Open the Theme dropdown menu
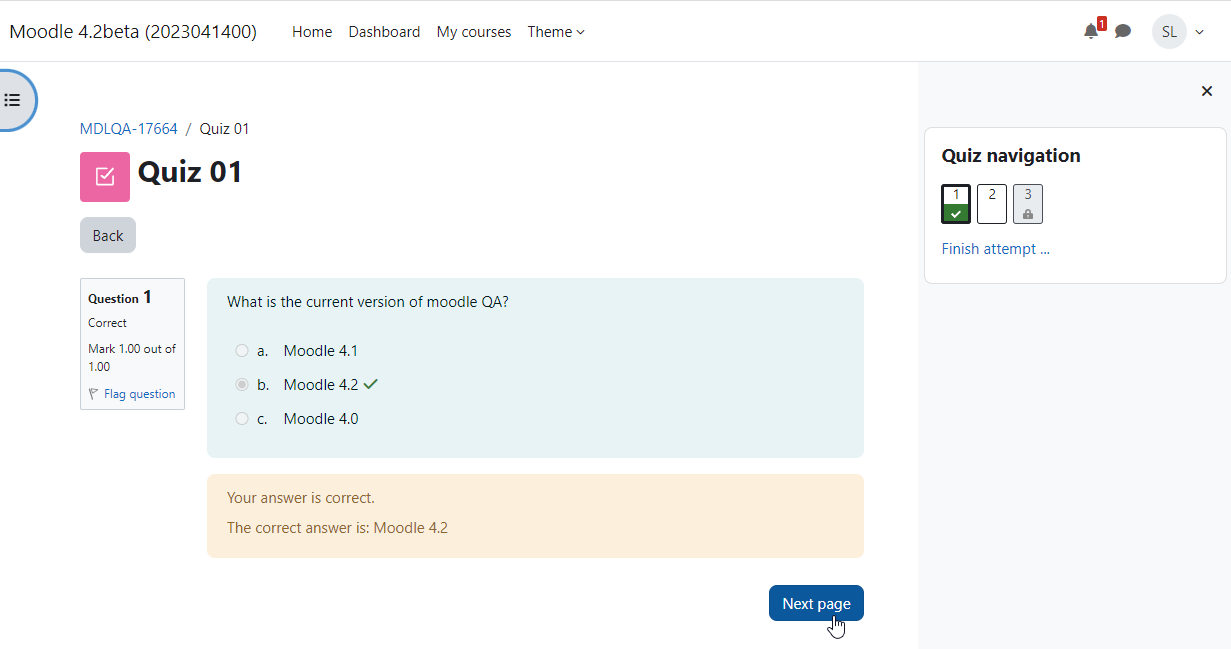The width and height of the screenshot is (1231, 649). coord(556,32)
